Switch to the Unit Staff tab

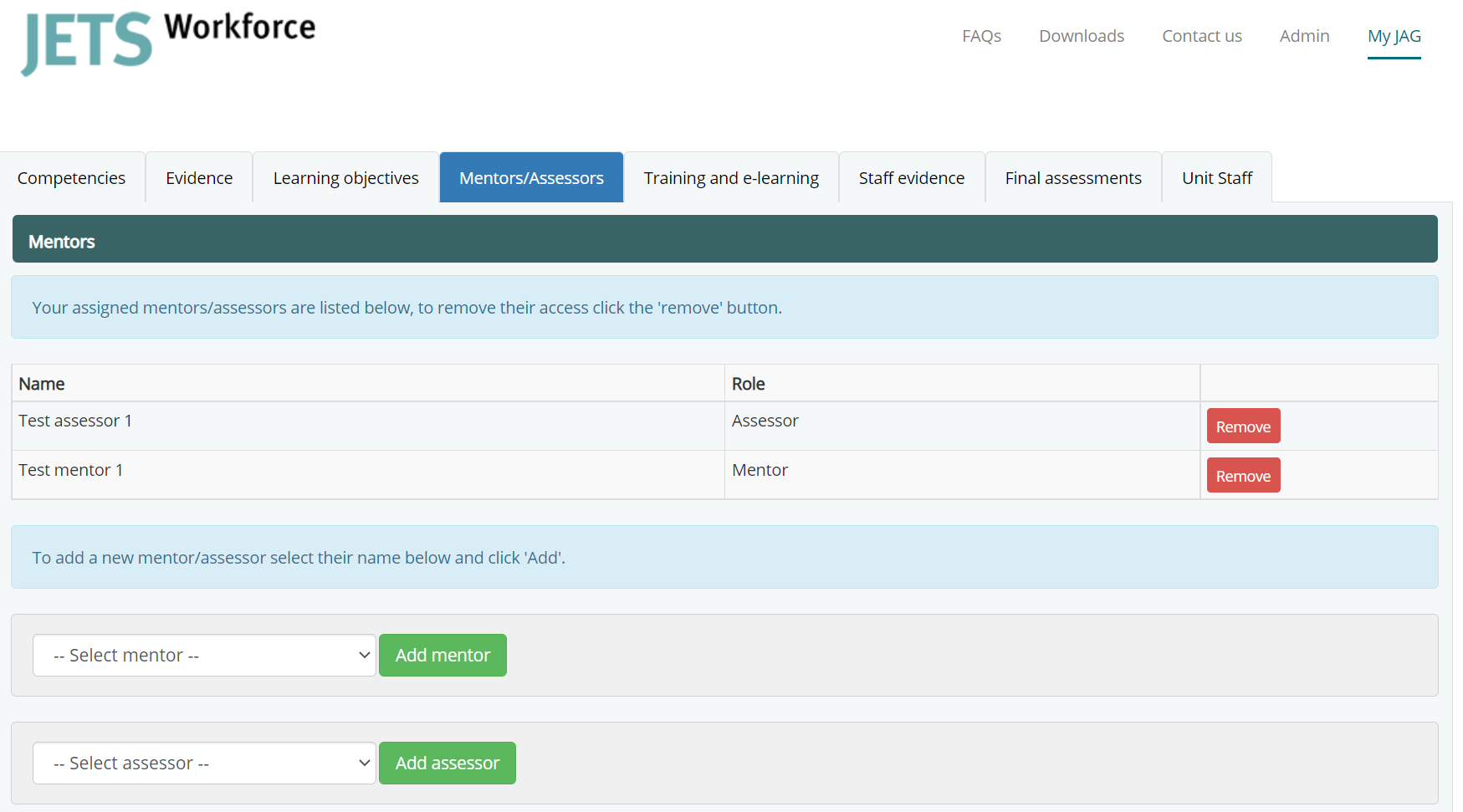[1216, 178]
